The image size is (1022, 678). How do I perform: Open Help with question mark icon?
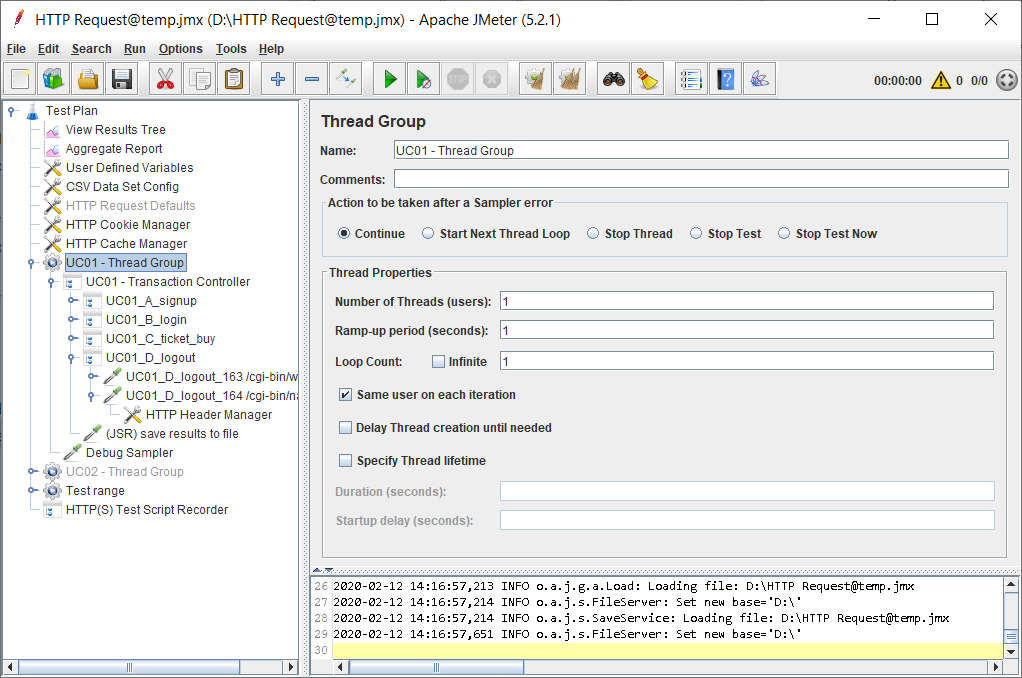click(x=725, y=80)
